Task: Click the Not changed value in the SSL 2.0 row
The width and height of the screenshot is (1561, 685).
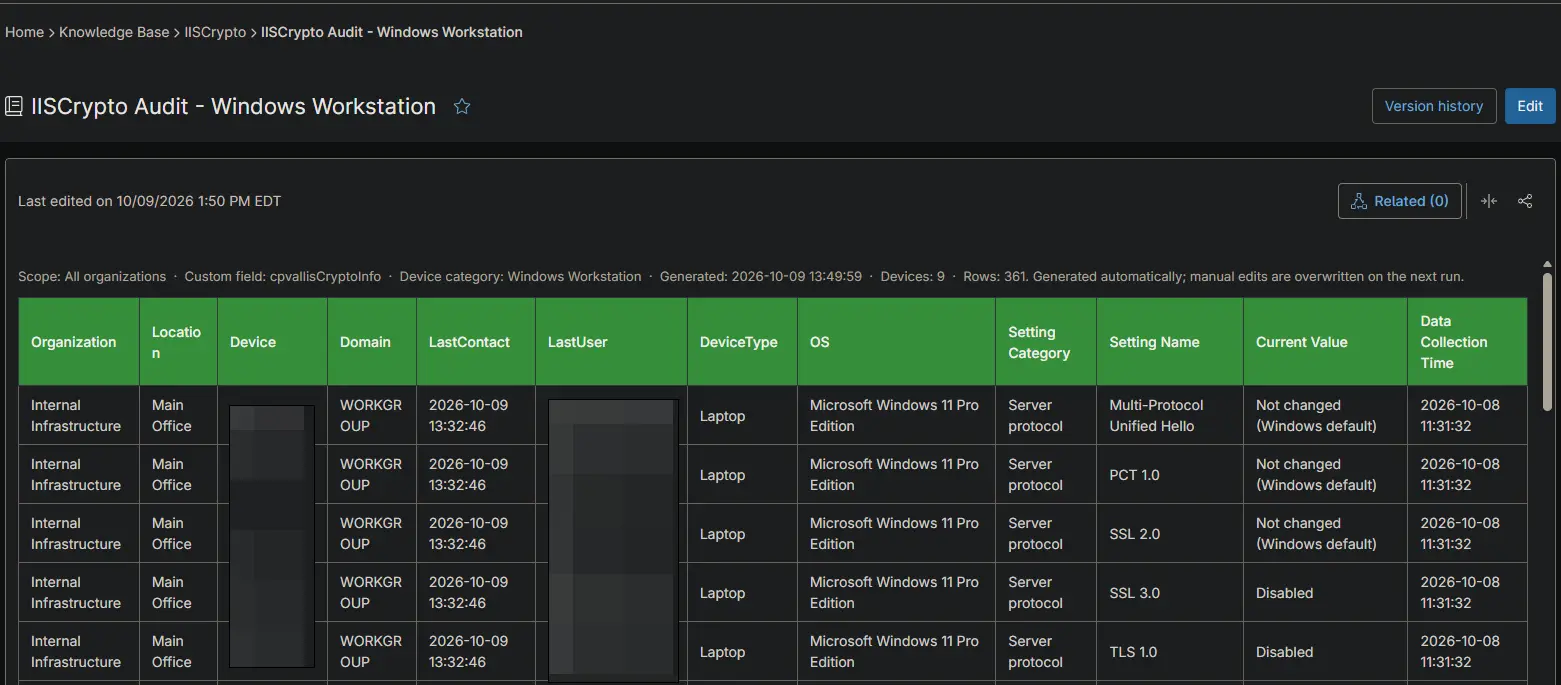Action: pyautogui.click(x=1316, y=534)
